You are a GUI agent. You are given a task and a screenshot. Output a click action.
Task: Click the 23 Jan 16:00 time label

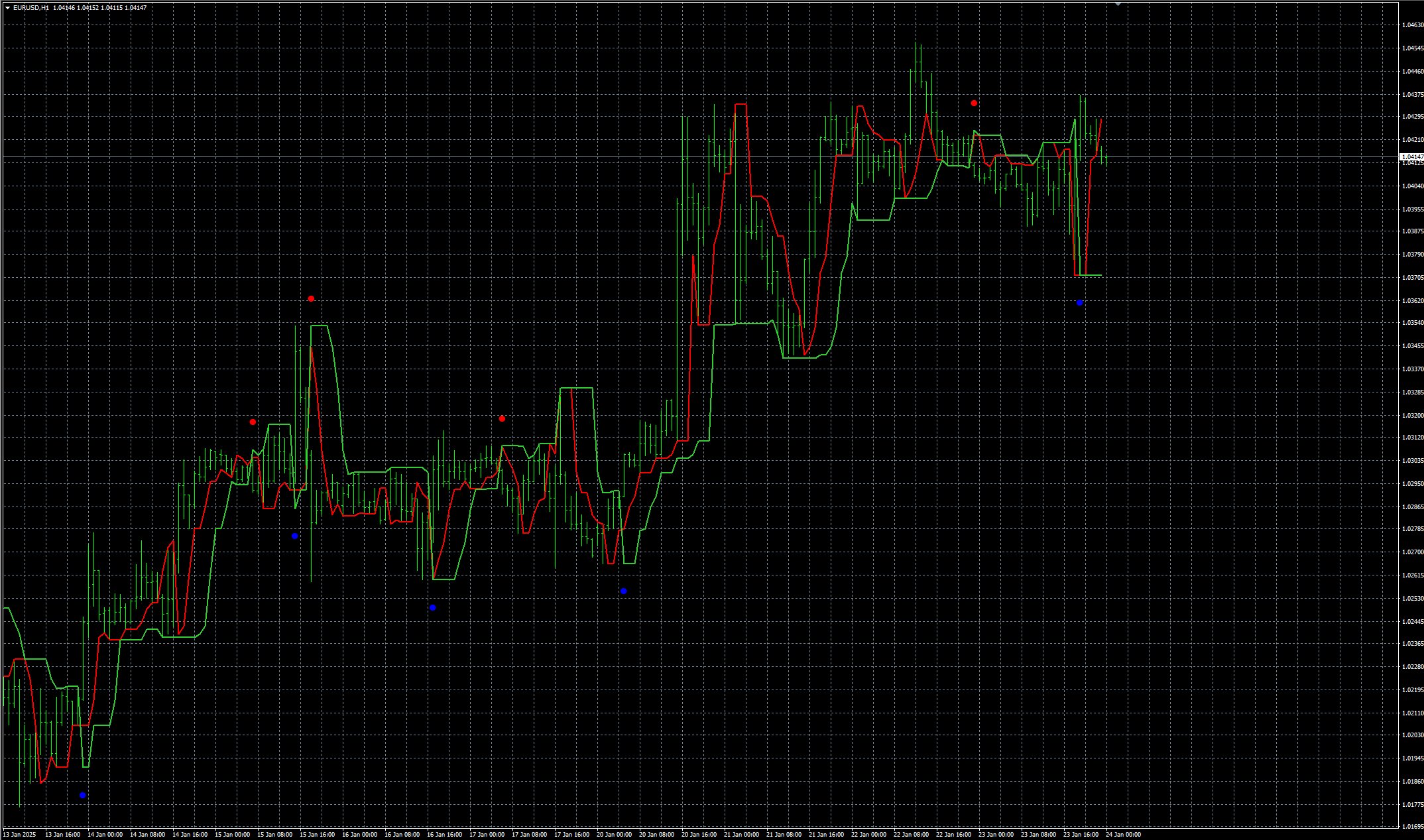click(x=1081, y=835)
